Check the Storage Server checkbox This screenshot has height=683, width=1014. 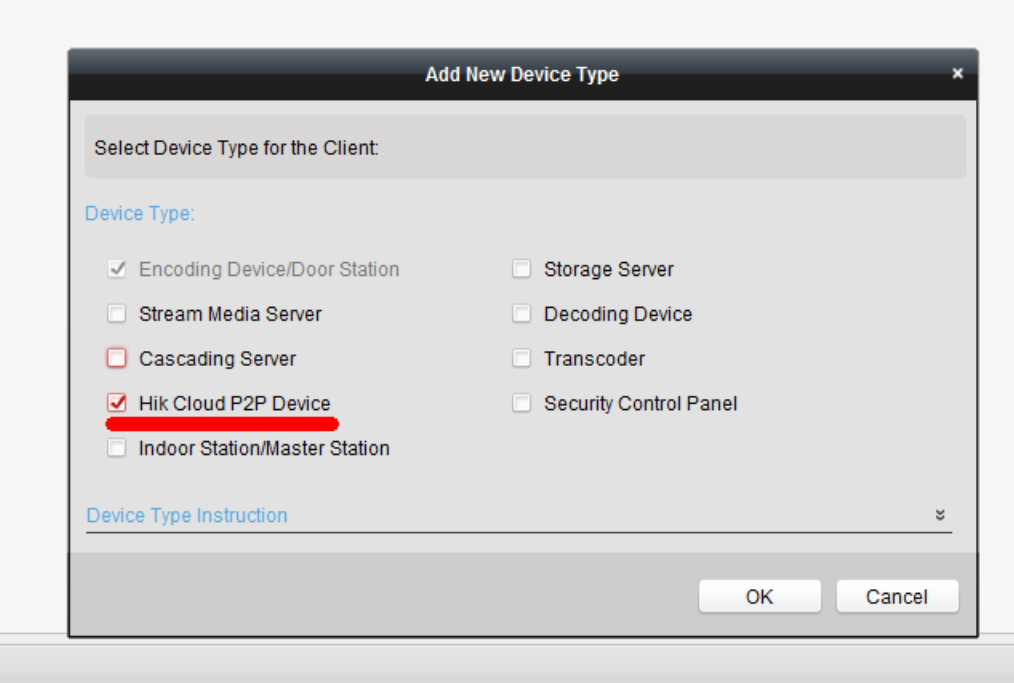coord(521,269)
